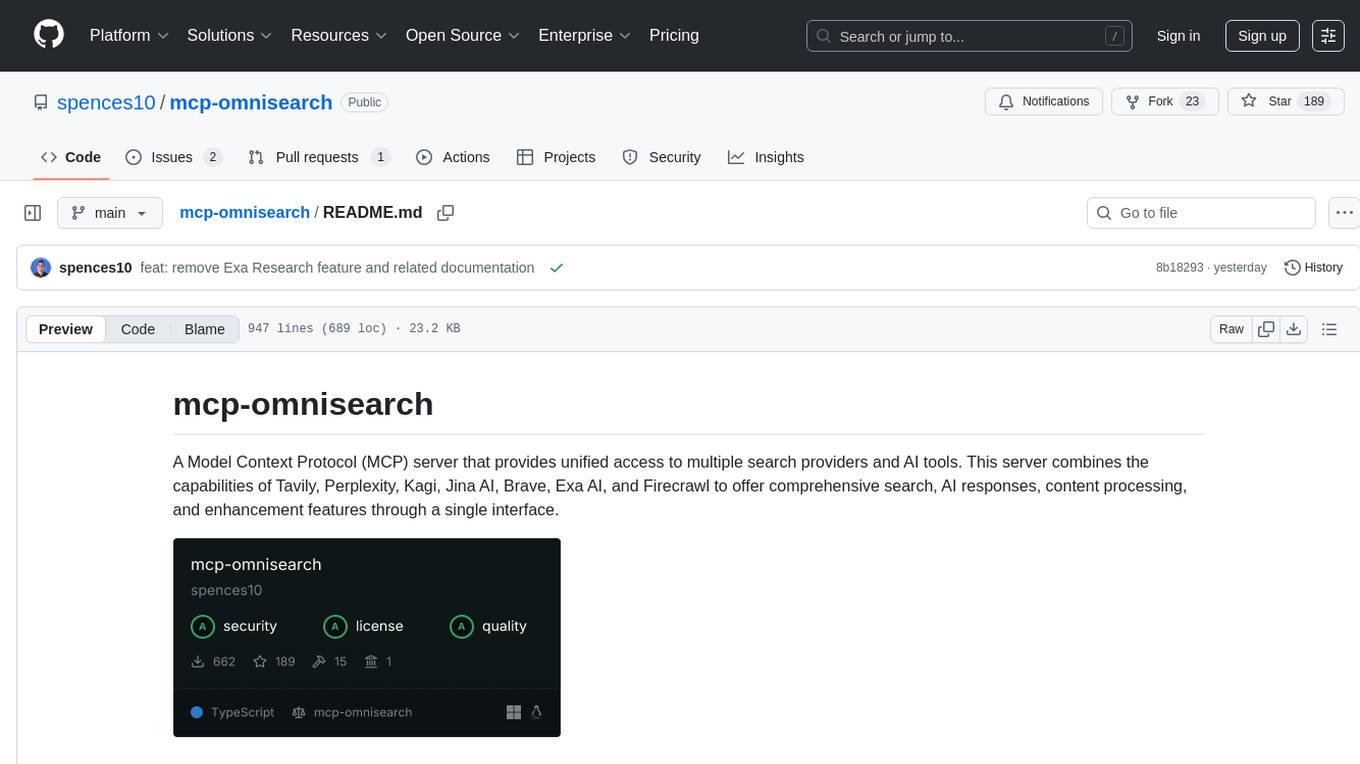
Task: Switch to the Code tab
Action: tap(71, 157)
